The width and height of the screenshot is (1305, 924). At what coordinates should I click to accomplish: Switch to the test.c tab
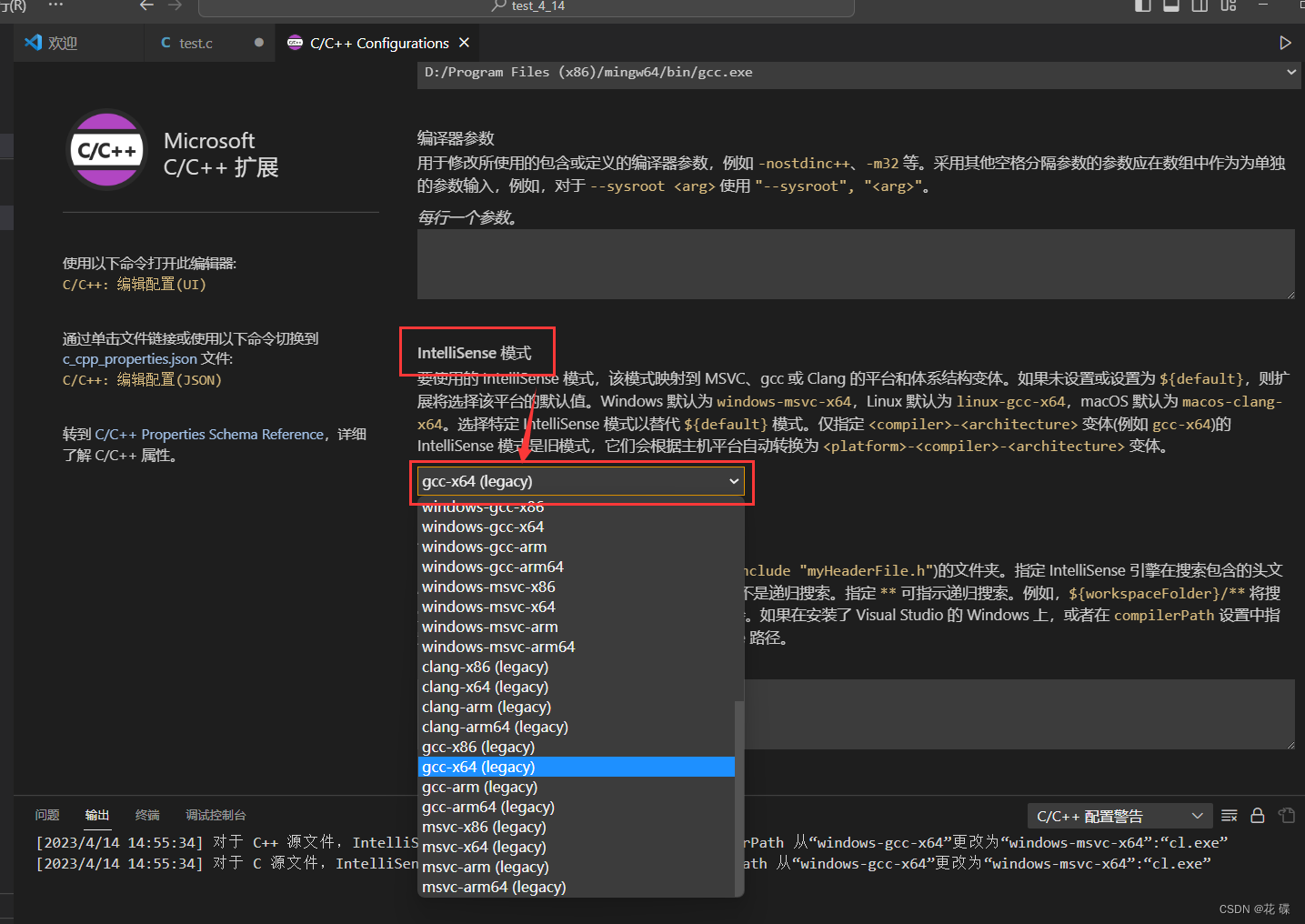pos(209,43)
